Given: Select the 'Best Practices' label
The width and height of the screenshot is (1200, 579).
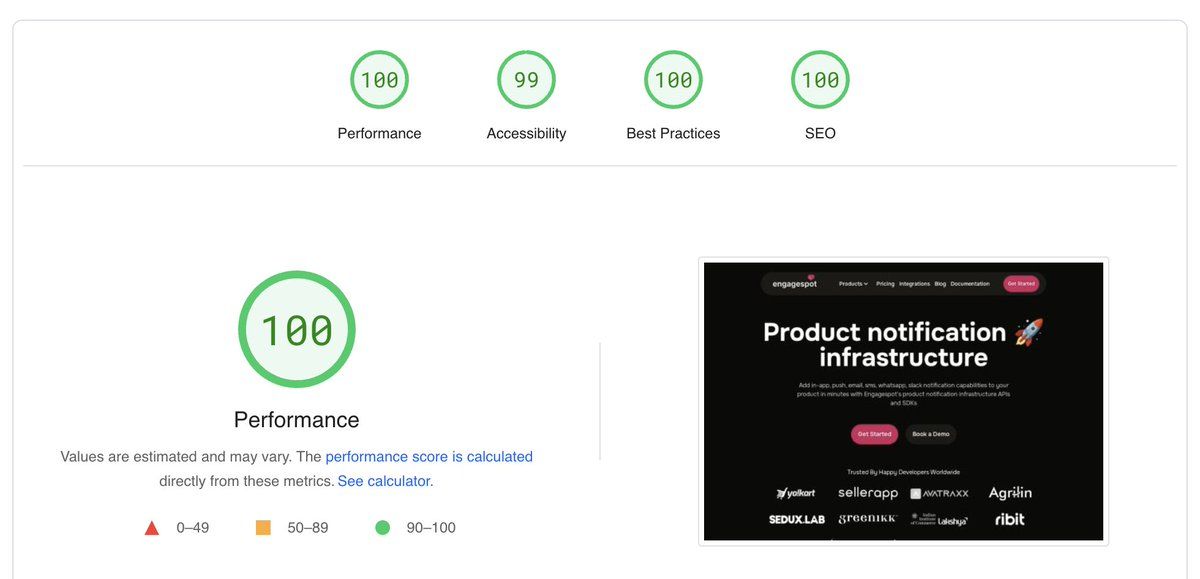Looking at the screenshot, I should pyautogui.click(x=673, y=133).
